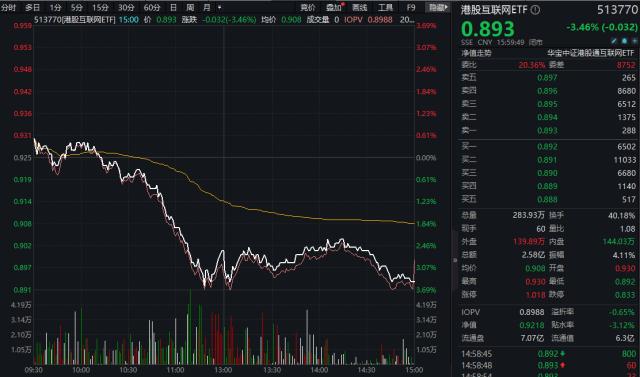Click 卖三 price 0.895
Viewport: 640px width, 377px height.
click(x=547, y=104)
